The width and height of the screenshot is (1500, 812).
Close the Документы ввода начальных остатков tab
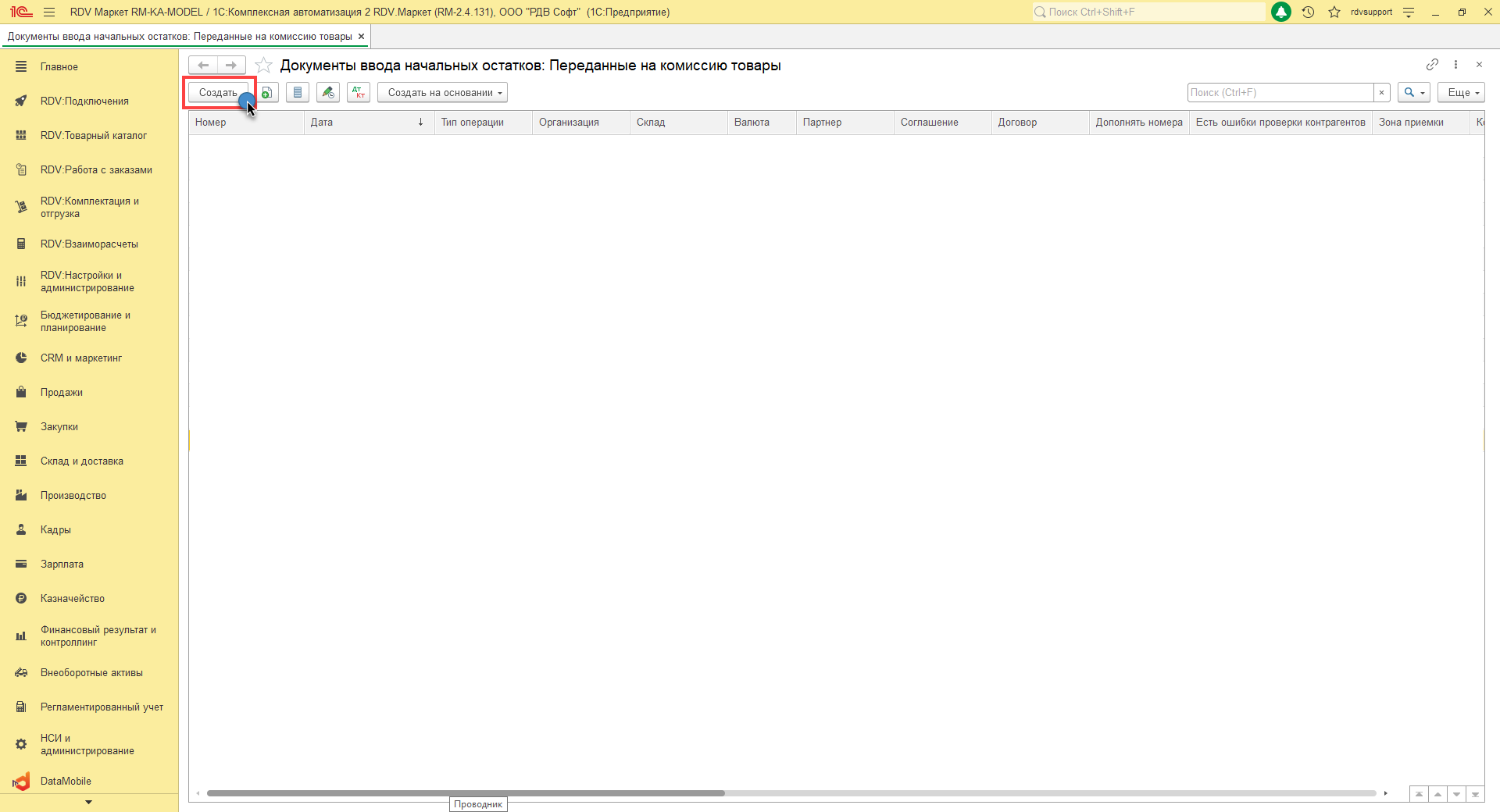[x=361, y=37]
